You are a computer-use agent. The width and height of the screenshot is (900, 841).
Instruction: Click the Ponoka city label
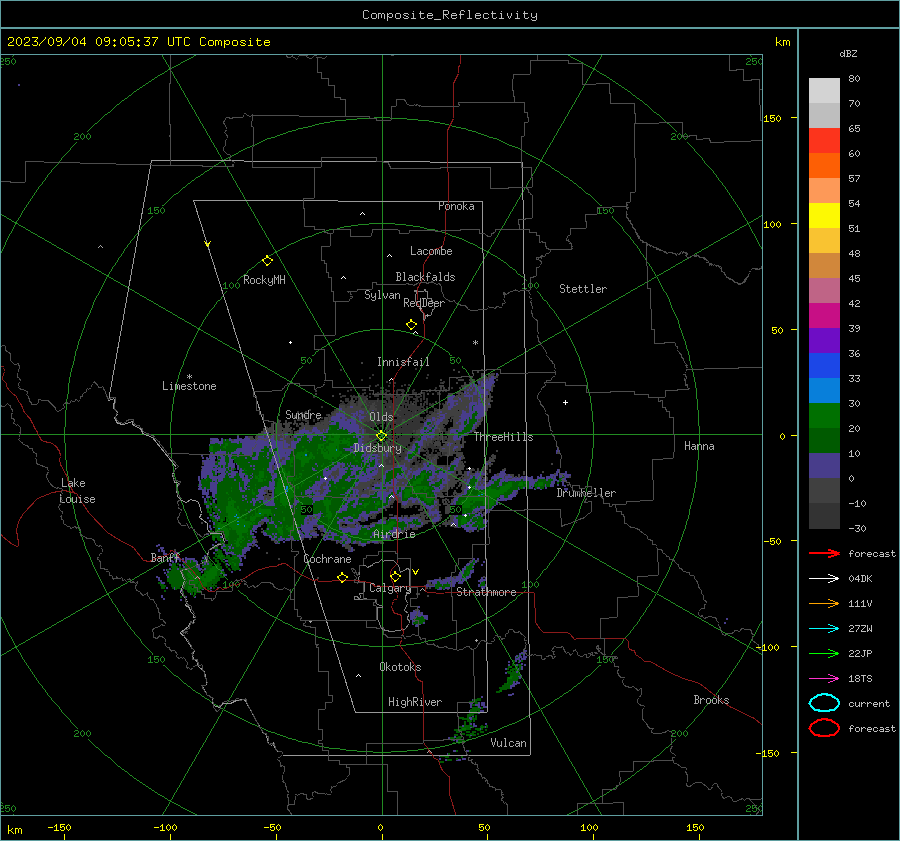456,206
